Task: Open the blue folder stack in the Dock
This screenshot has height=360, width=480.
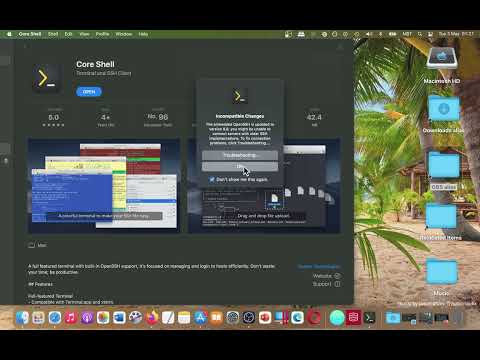Action: pyautogui.click(x=393, y=318)
